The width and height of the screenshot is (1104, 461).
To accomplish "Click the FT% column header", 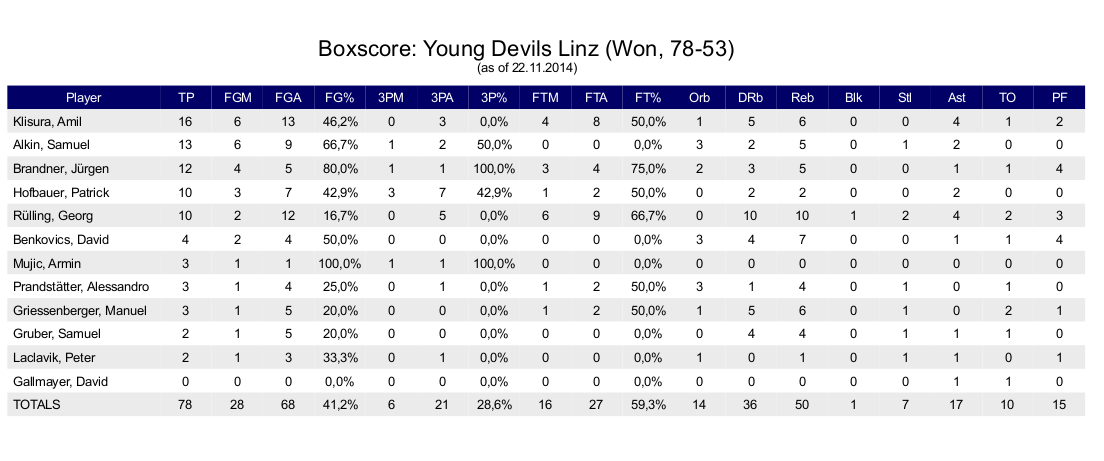I will coord(648,98).
